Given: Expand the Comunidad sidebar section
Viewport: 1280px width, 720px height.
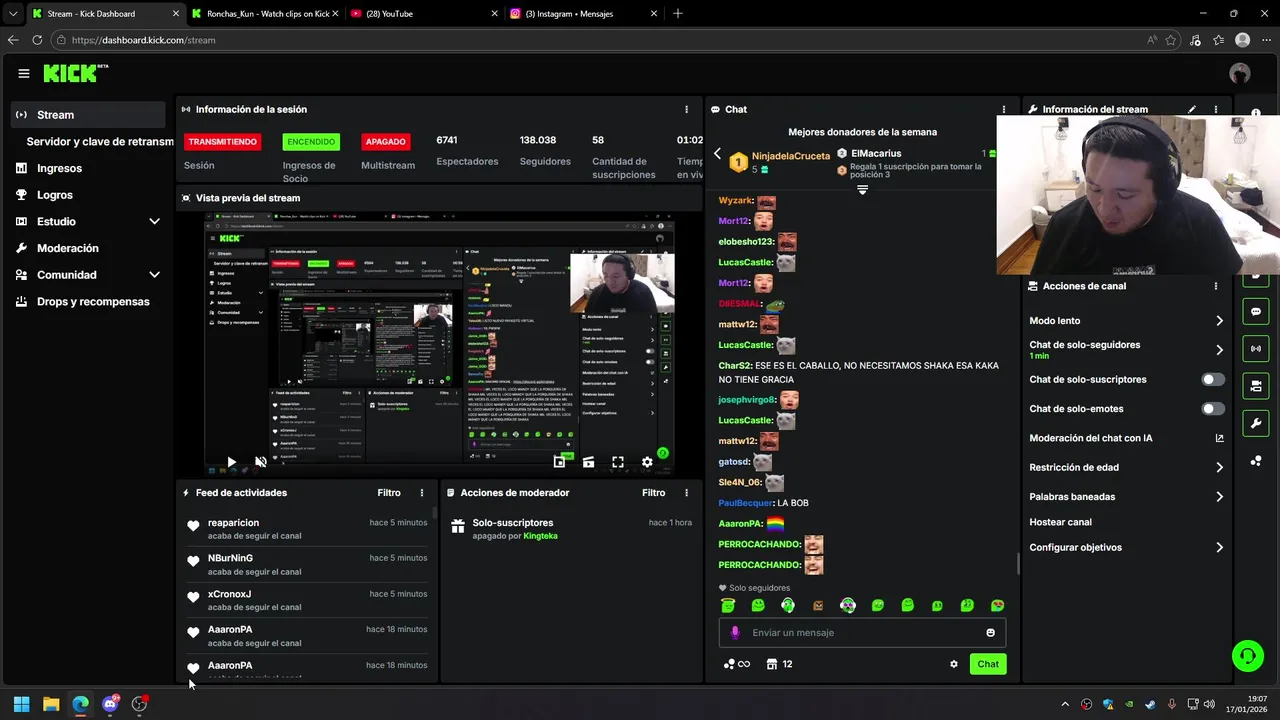Looking at the screenshot, I should tap(154, 275).
